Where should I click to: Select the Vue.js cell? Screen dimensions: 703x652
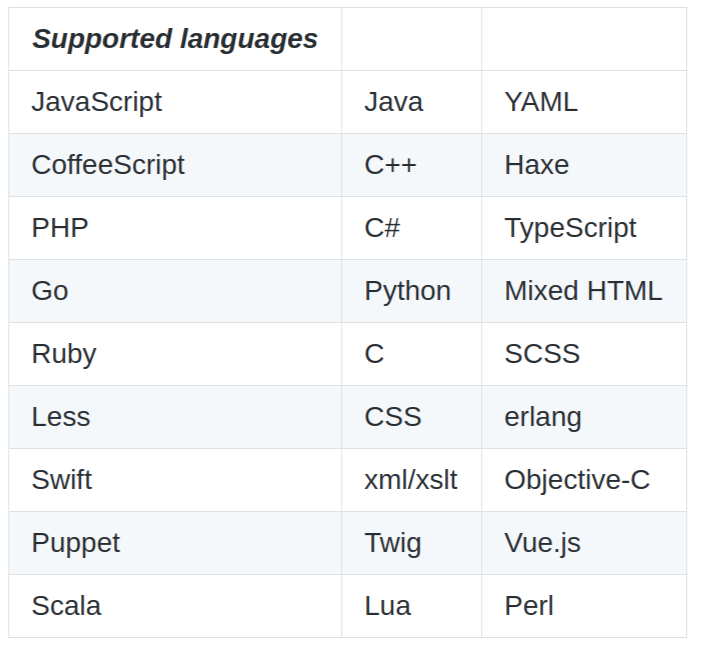(x=542, y=543)
